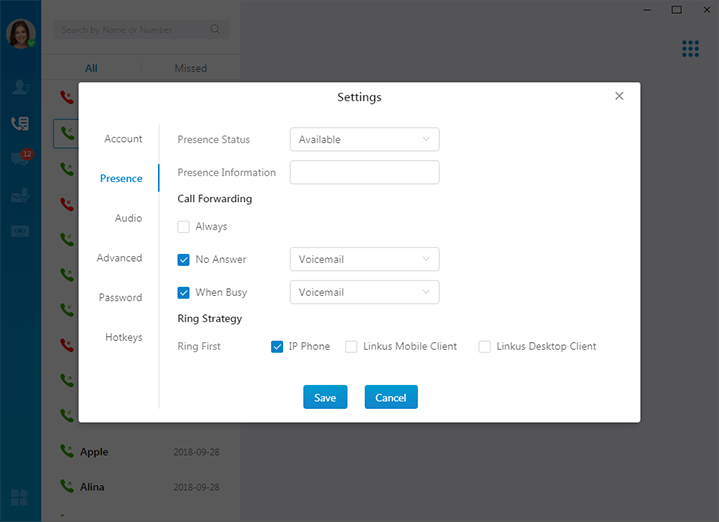Viewport: 719px width, 522px height.
Task: Close the Settings dialog
Action: (x=619, y=96)
